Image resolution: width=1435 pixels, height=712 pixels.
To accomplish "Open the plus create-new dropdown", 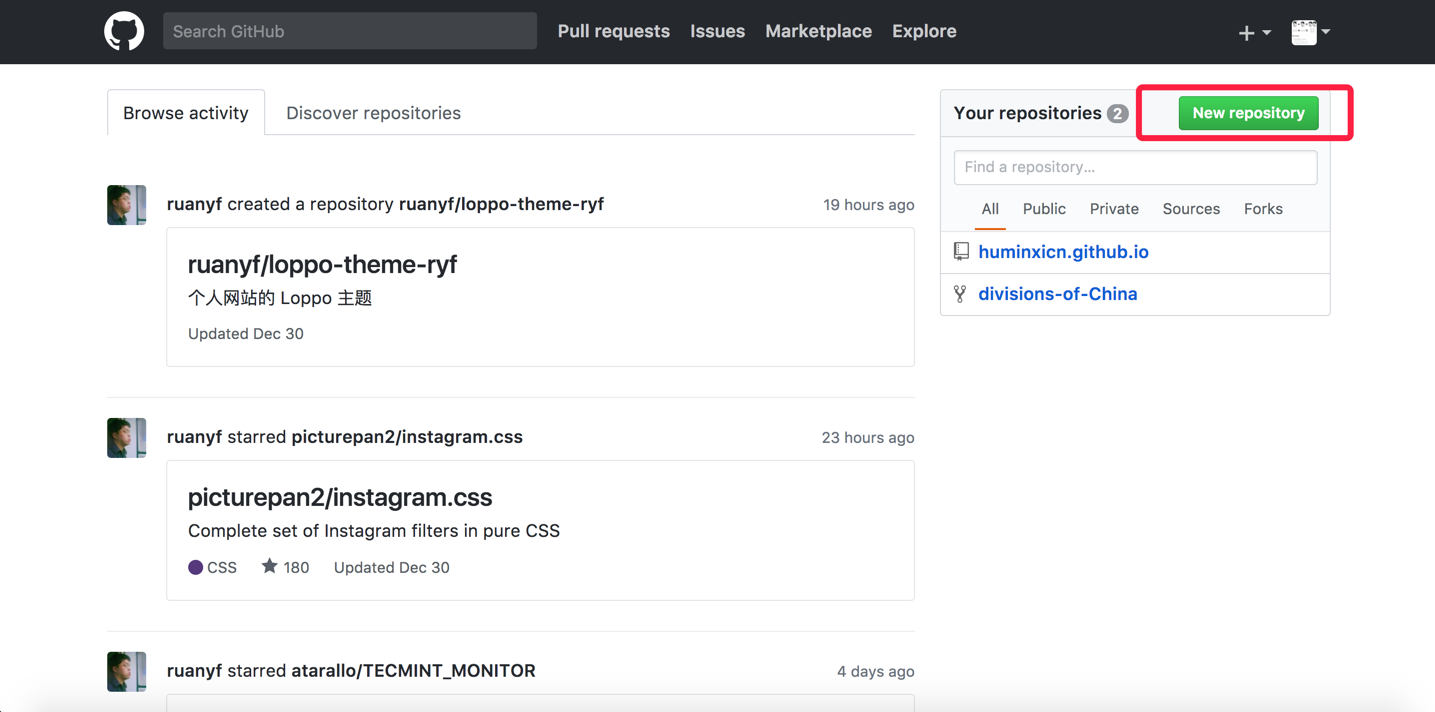I will coord(1254,32).
